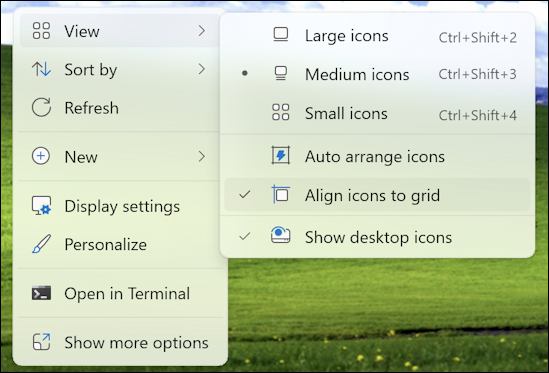Click the New plus-circle icon

coord(41,156)
